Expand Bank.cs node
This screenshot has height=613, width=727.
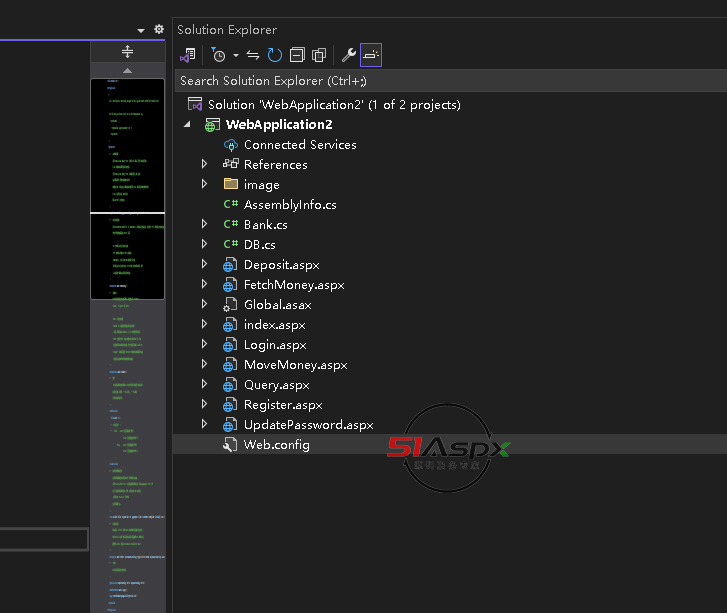pyautogui.click(x=204, y=224)
